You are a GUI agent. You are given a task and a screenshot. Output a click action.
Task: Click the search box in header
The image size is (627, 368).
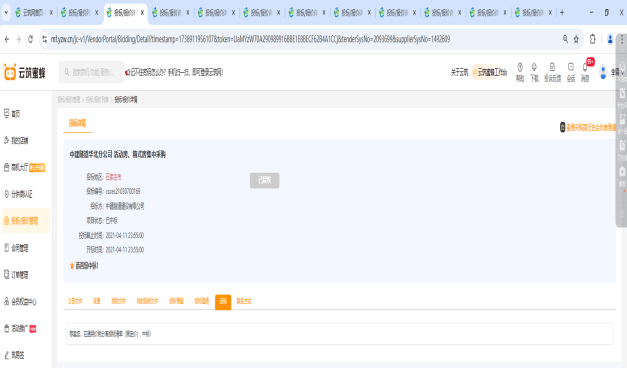[91, 72]
